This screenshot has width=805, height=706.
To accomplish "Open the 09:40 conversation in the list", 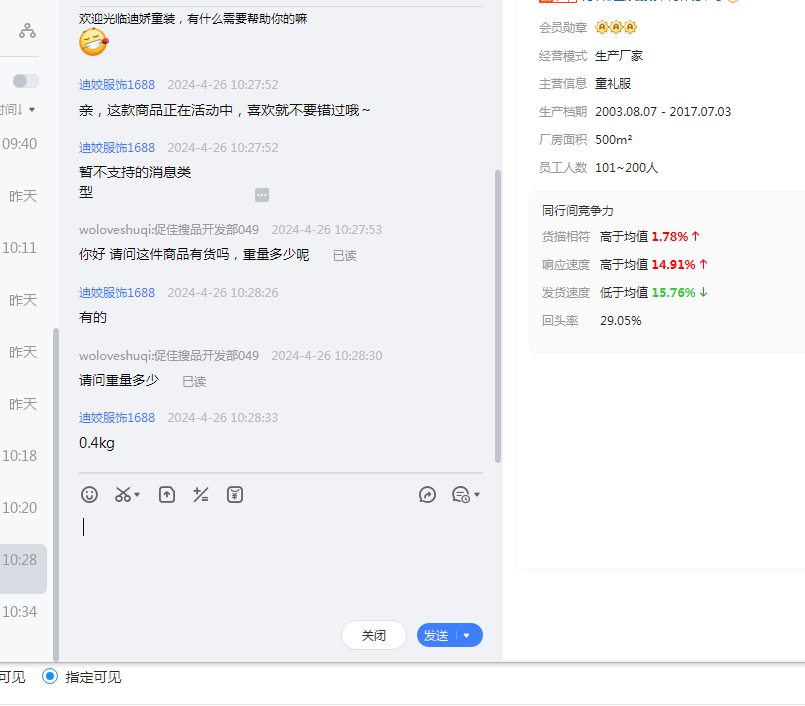I will (x=20, y=144).
